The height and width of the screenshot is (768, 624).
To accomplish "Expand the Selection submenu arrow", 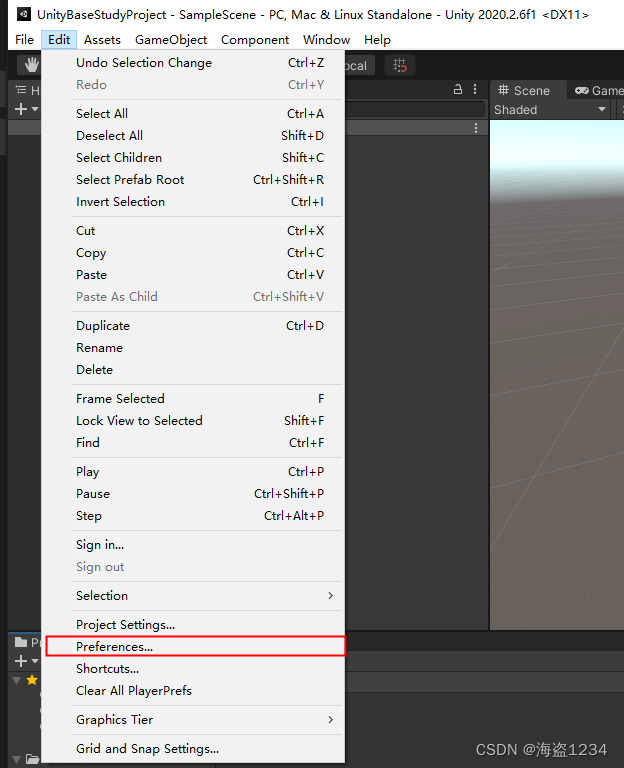I will coord(331,596).
